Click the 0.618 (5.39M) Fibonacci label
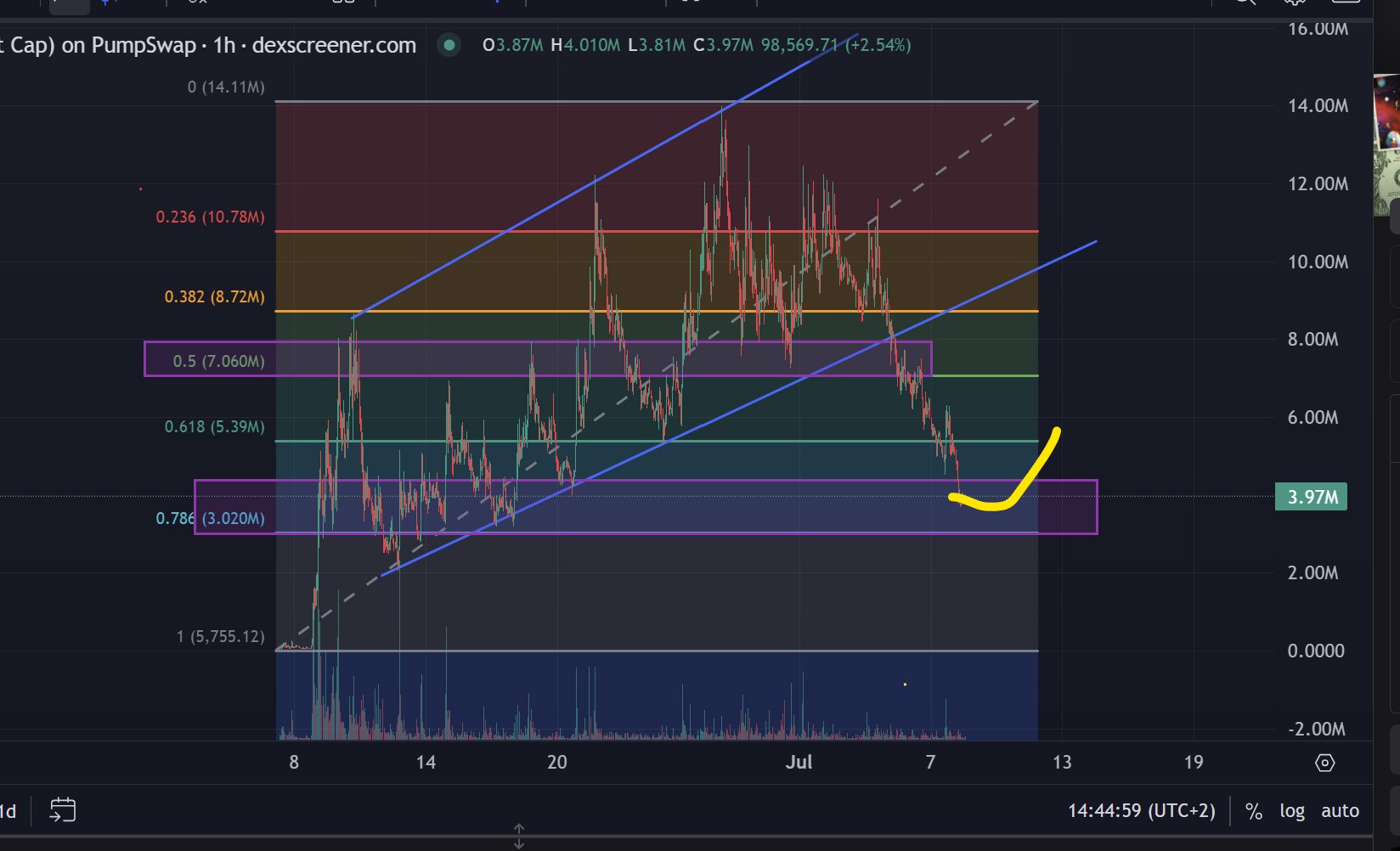Viewport: 1400px width, 851px height. point(214,427)
